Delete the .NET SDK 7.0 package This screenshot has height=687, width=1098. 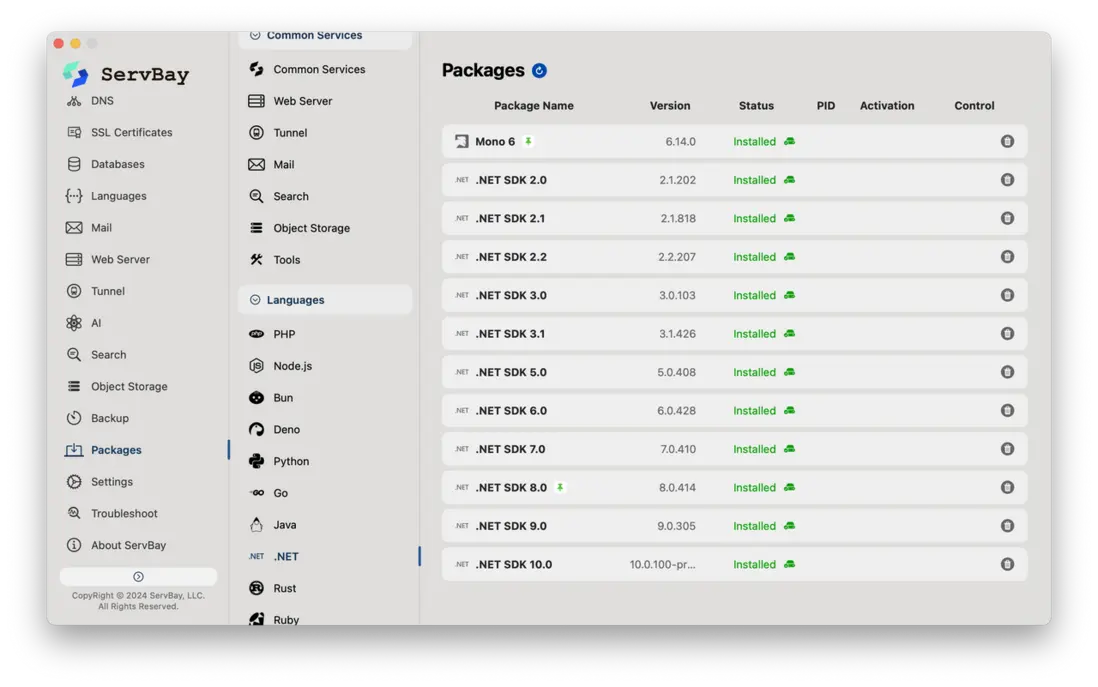click(x=1007, y=449)
